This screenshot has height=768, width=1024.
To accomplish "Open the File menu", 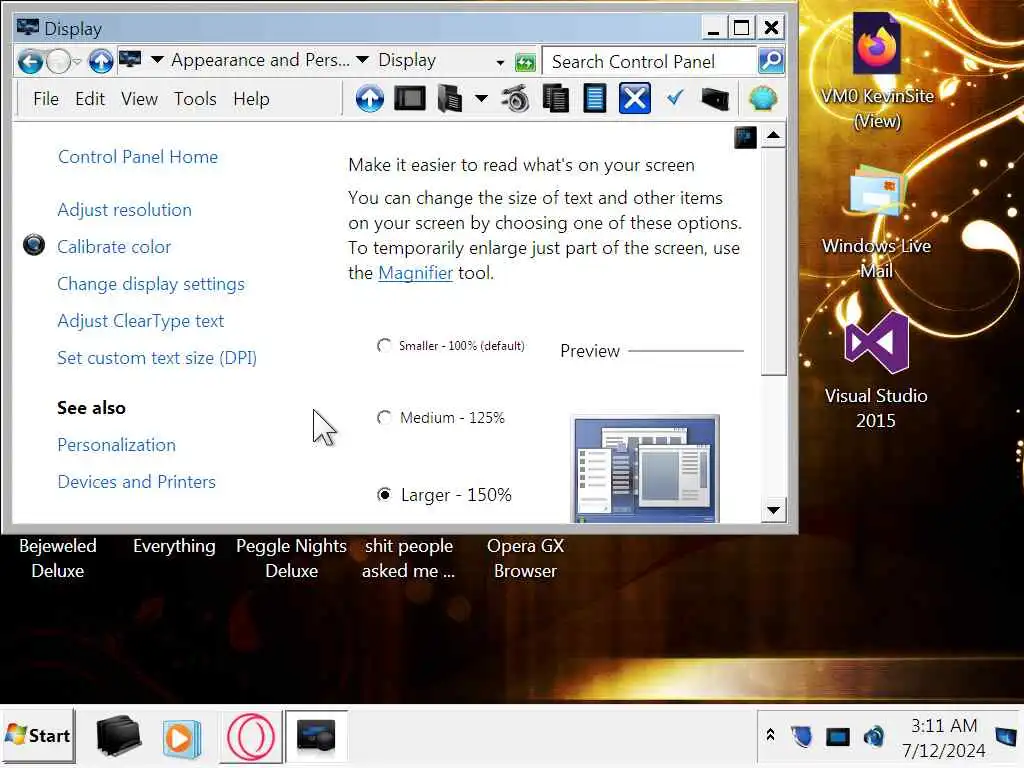I will 46,99.
